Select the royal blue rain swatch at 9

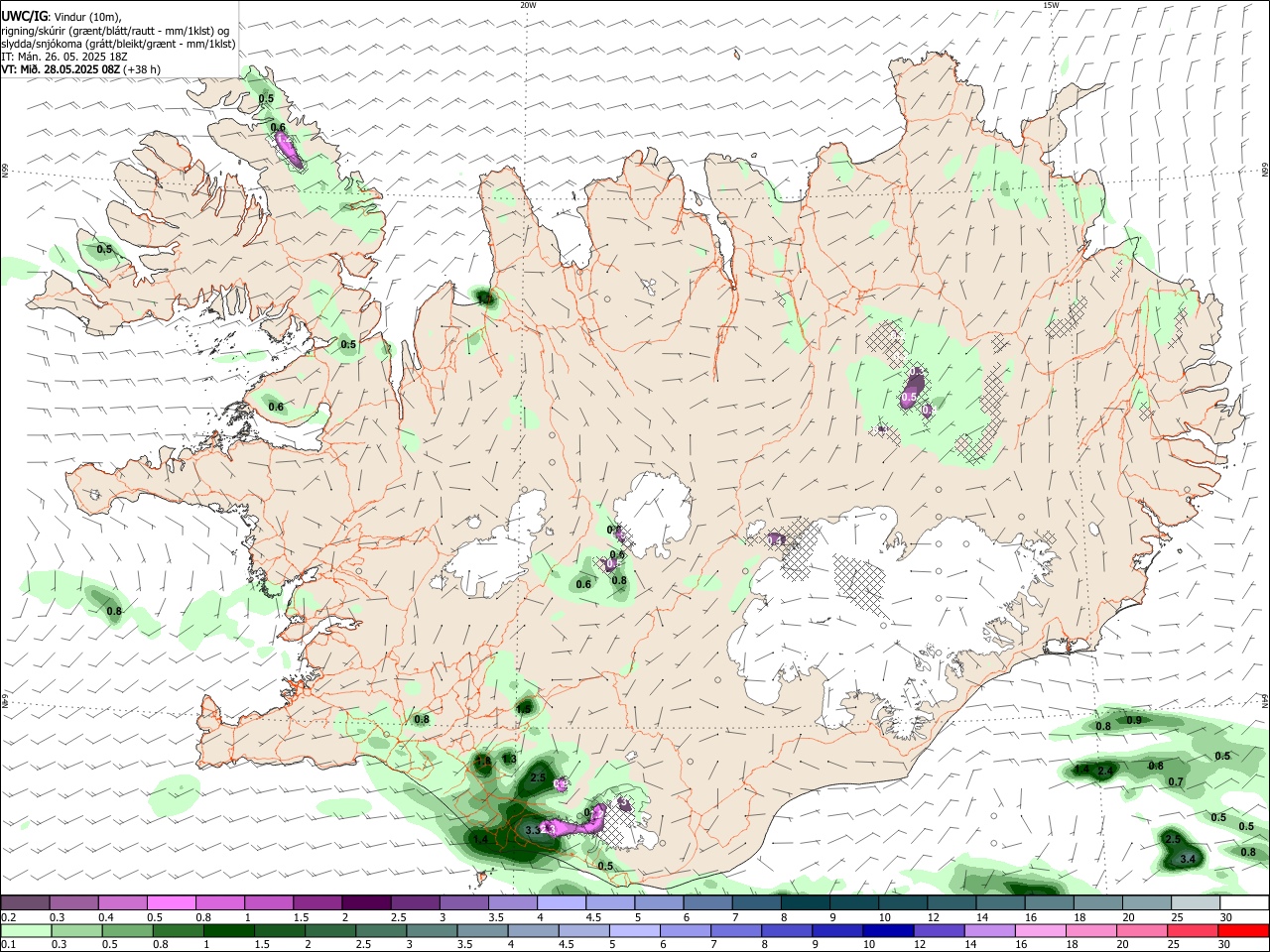tap(837, 930)
